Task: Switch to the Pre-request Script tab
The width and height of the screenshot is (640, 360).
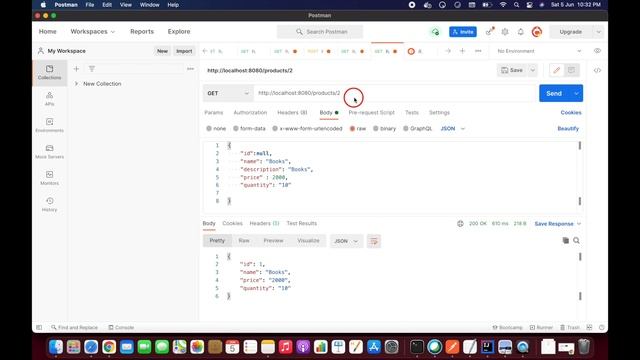Action: pyautogui.click(x=371, y=113)
